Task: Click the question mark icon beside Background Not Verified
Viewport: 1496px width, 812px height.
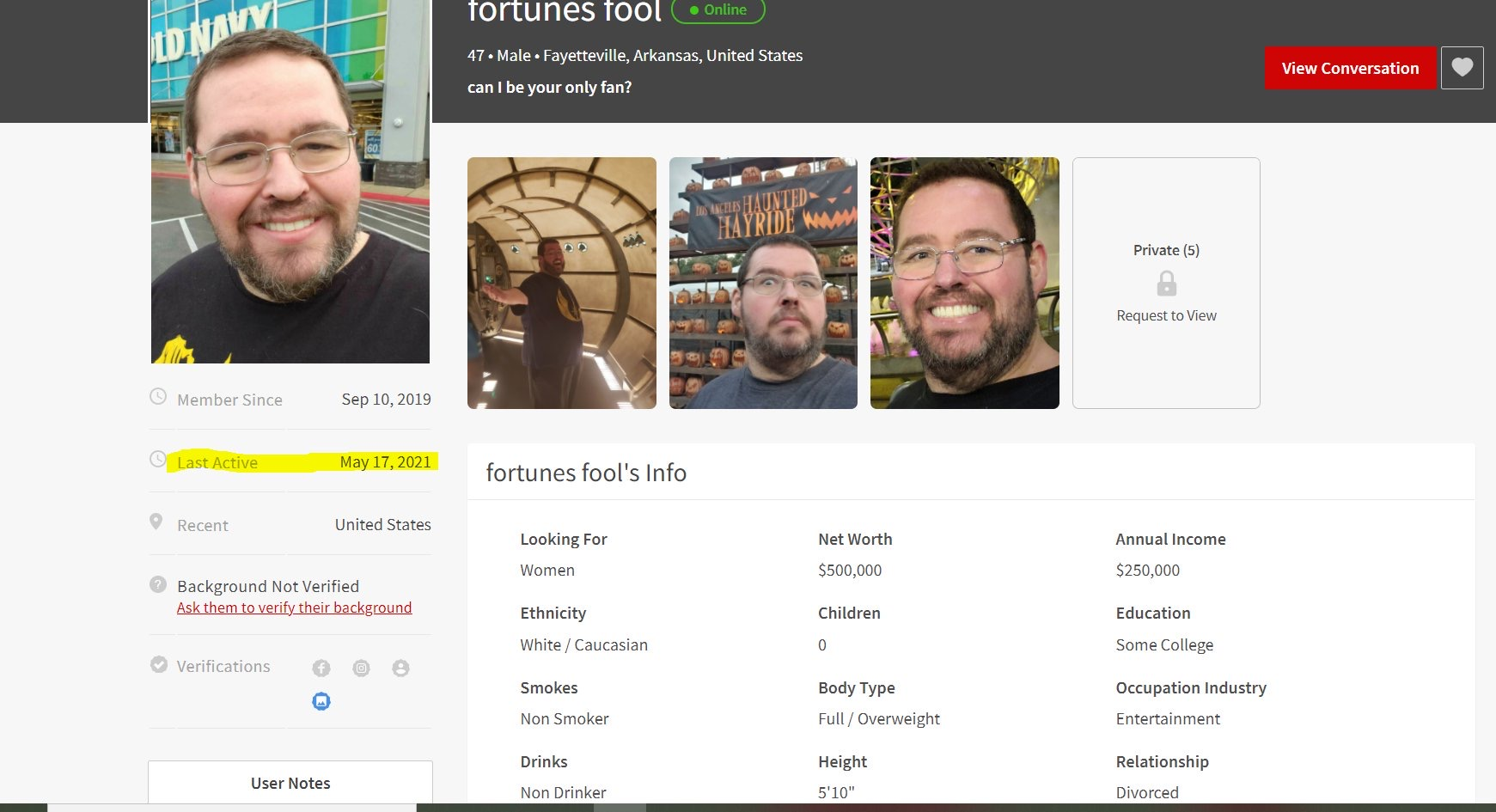Action: (158, 584)
